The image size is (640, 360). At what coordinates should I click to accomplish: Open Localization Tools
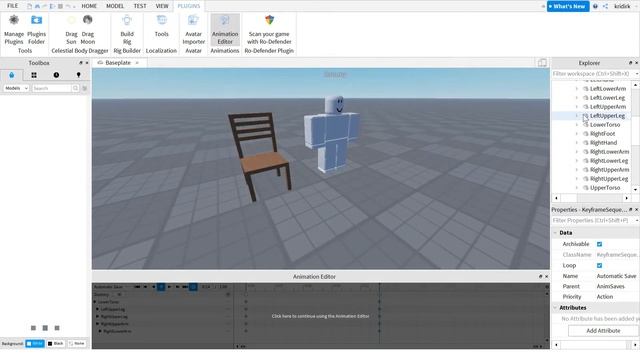161,27
